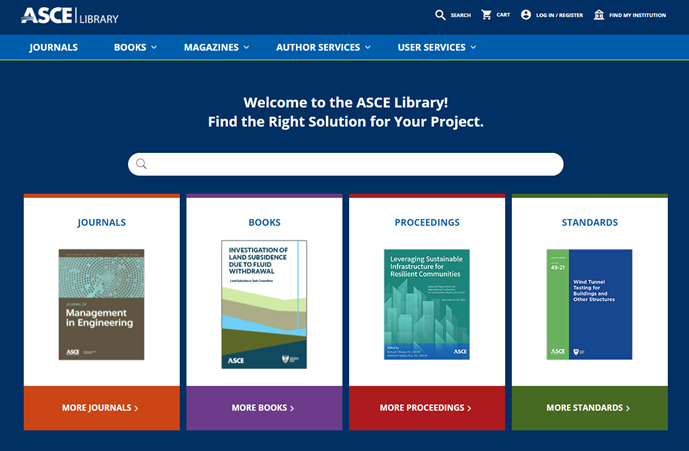Click arrow chevron after MORE PROCEEDINGS

[x=469, y=408]
